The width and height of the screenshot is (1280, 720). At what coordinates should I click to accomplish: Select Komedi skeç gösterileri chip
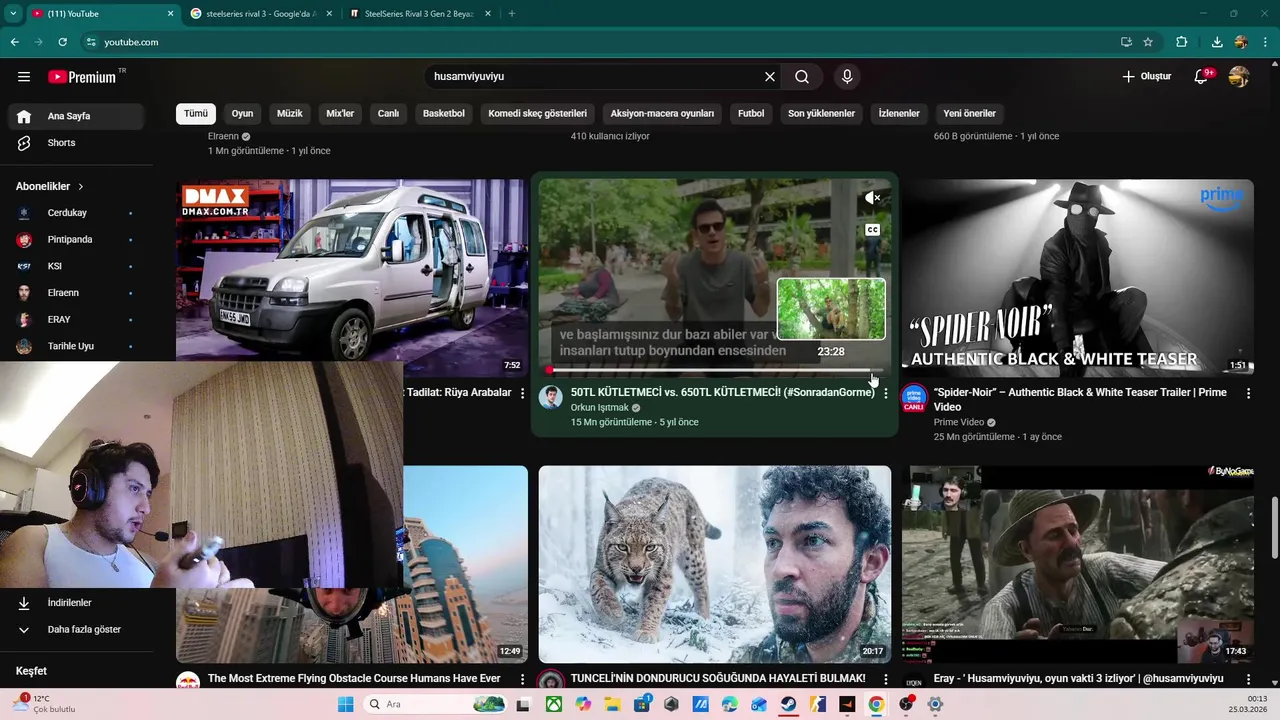coord(537,114)
